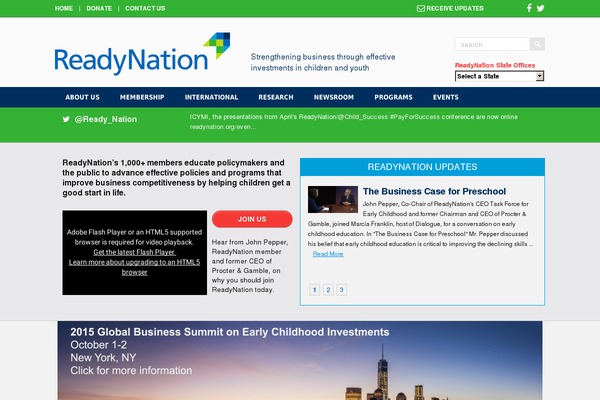This screenshot has width=600, height=400.
Task: Click the readynation.org/even... tweet link
Action: [223, 127]
